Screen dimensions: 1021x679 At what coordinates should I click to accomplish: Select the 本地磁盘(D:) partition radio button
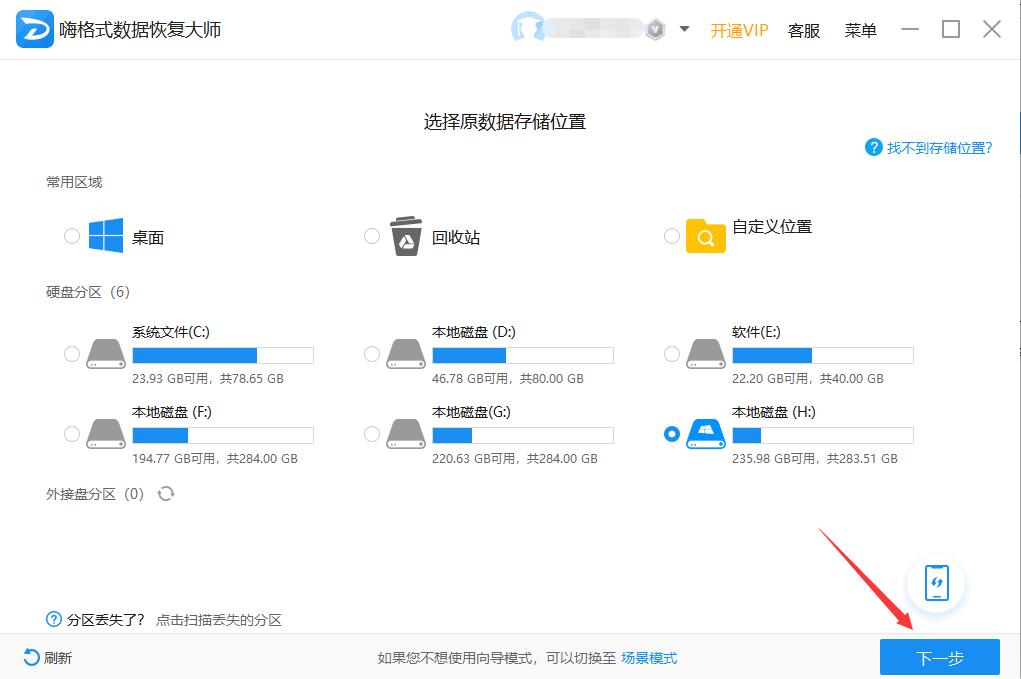click(x=371, y=354)
